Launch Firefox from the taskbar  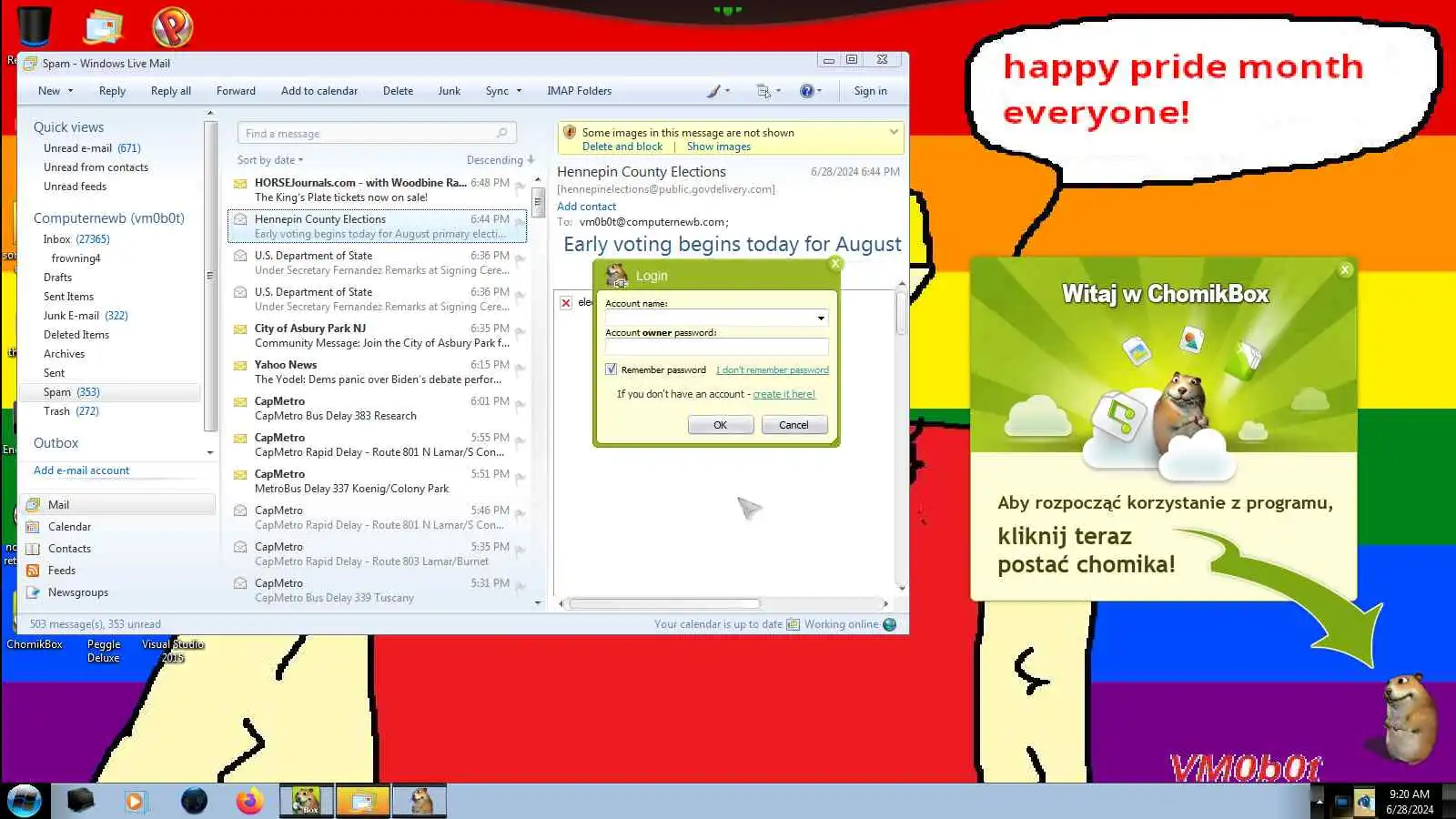pos(249,801)
